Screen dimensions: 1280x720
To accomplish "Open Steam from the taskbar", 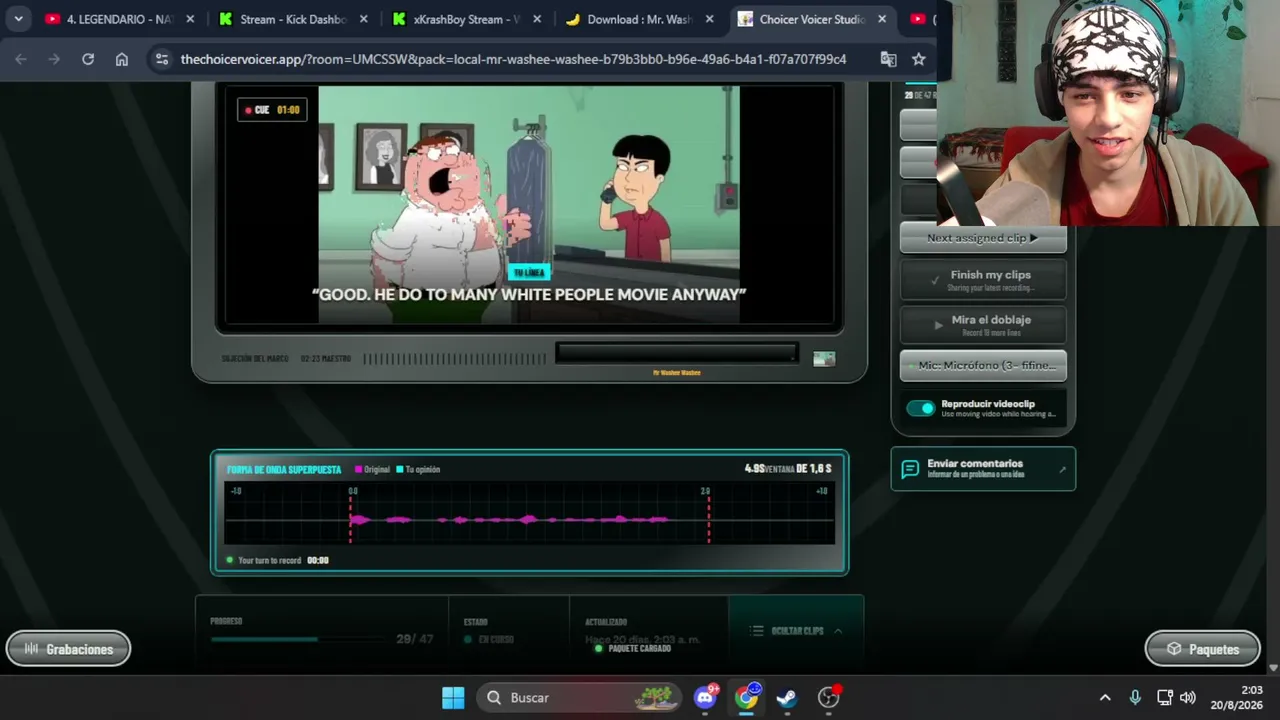I will click(x=787, y=697).
